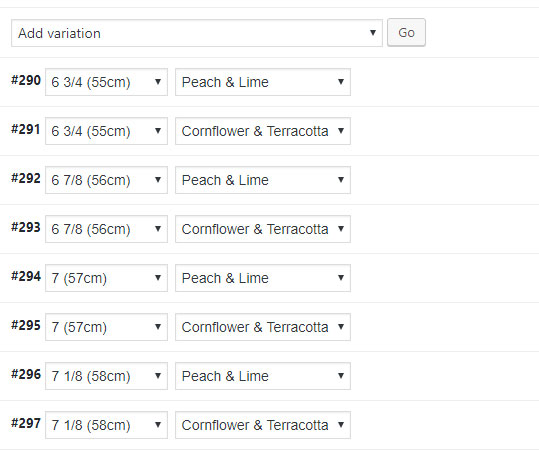Select the #290 variation row header
Image resolution: width=539 pixels, height=453 pixels.
point(26,80)
